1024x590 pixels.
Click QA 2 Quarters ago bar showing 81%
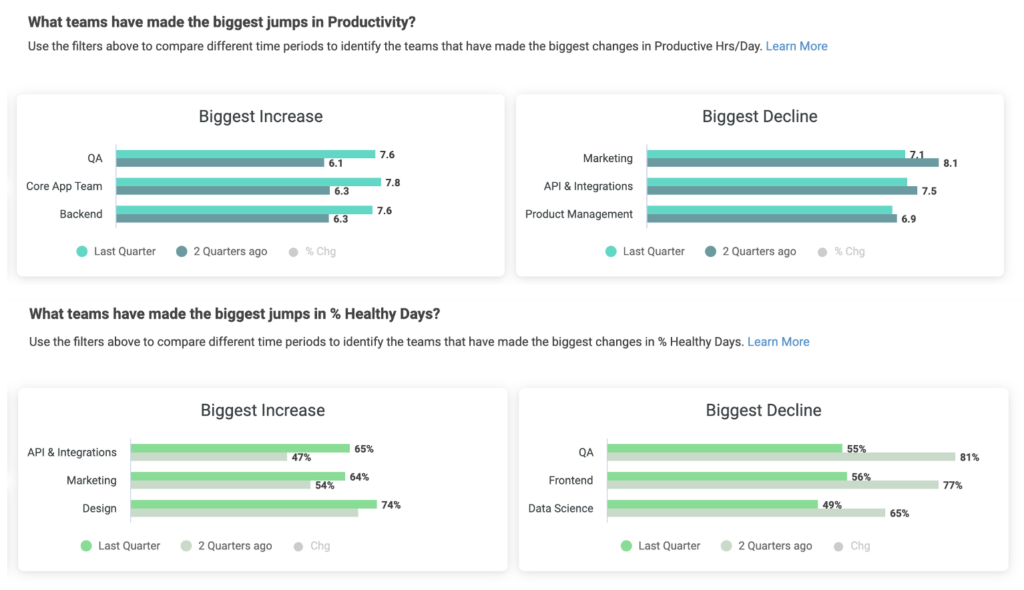pos(781,457)
